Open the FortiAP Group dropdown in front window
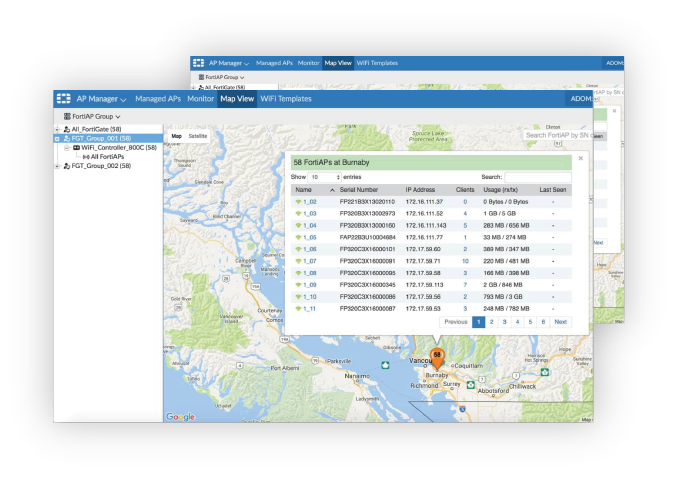Screen dimensions: 680x477 click(x=92, y=116)
